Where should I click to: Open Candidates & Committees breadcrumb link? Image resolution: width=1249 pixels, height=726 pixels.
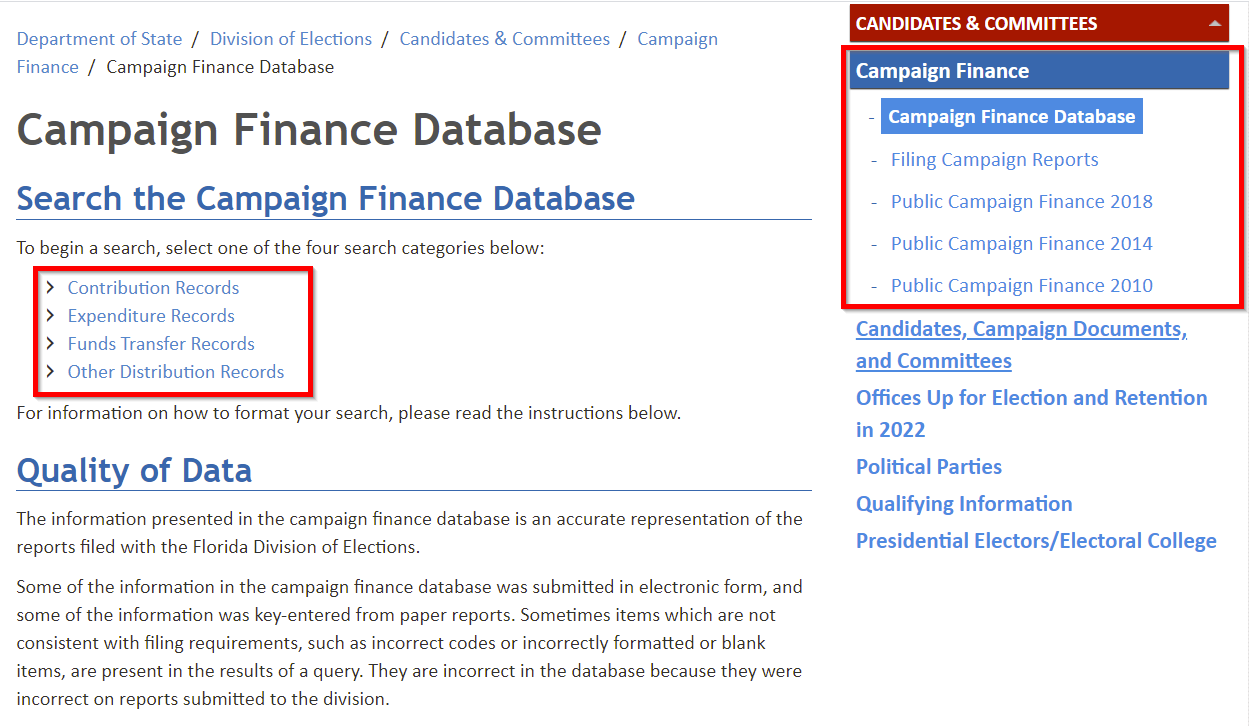click(504, 39)
